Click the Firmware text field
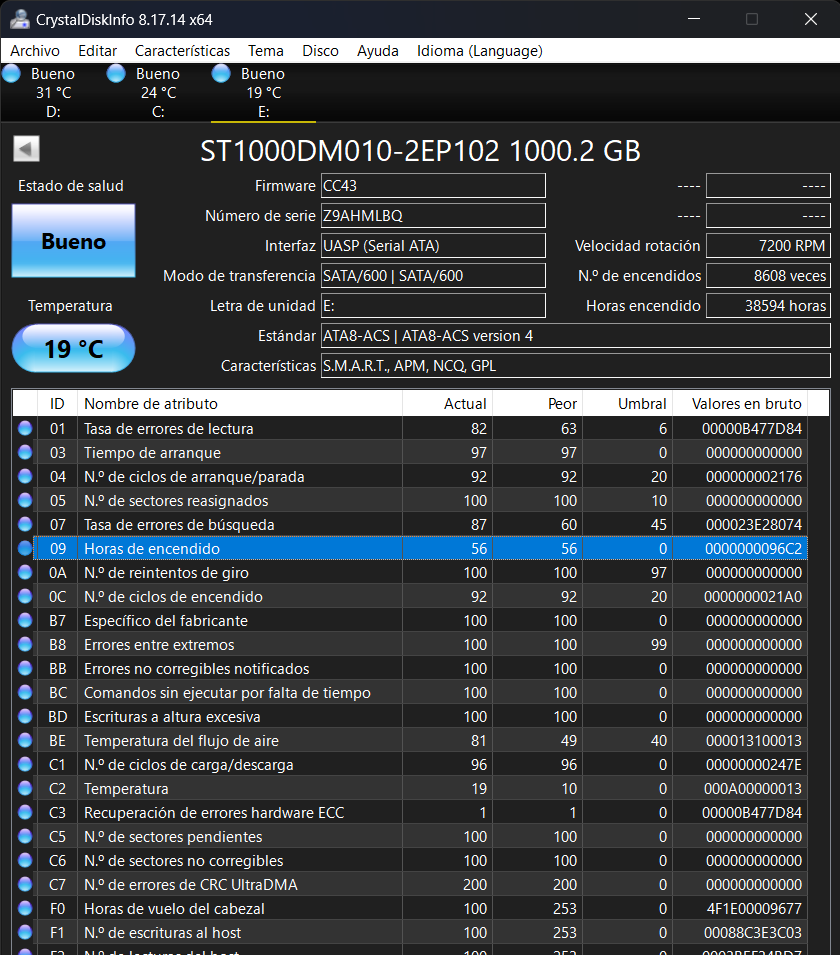Screen dimensions: 840x955 (x=433, y=185)
